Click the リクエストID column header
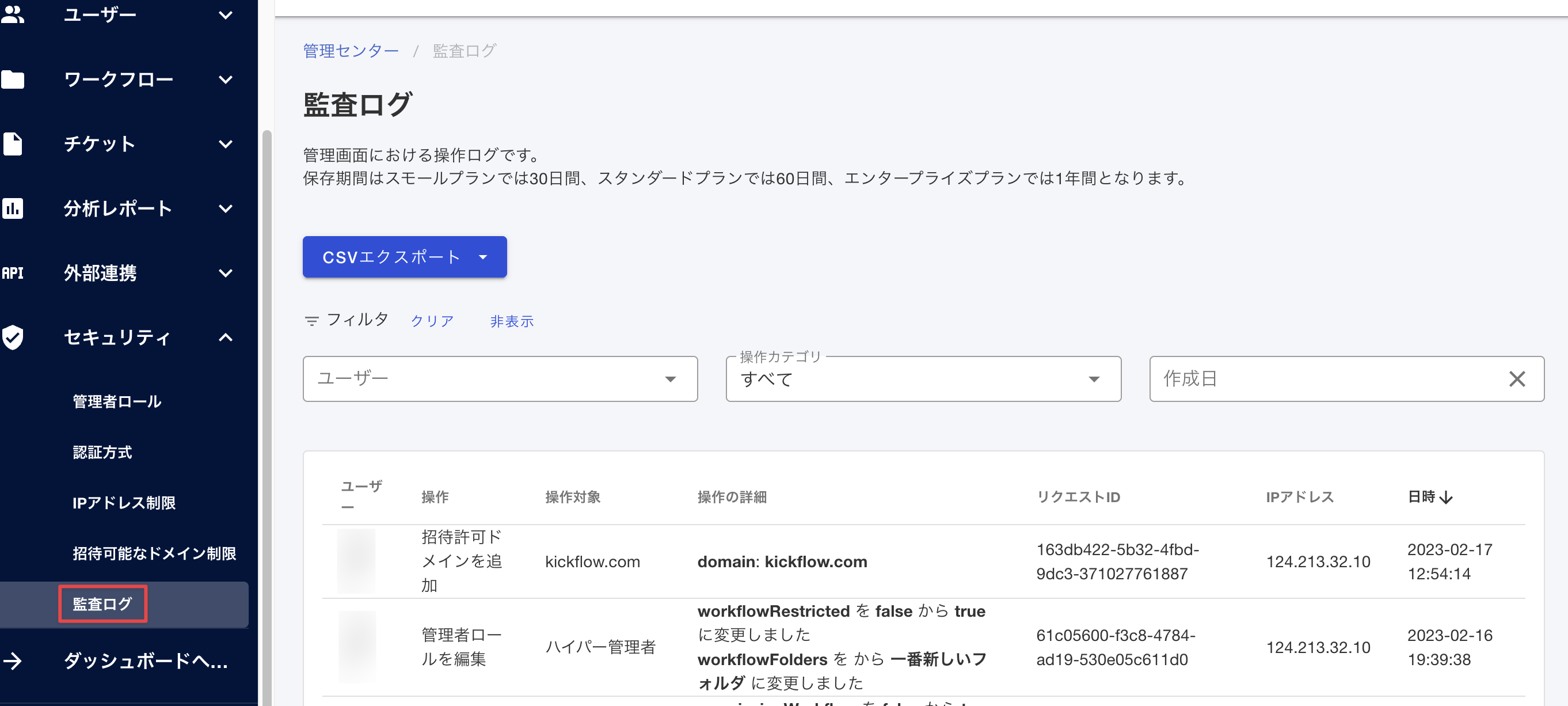 (x=1079, y=497)
